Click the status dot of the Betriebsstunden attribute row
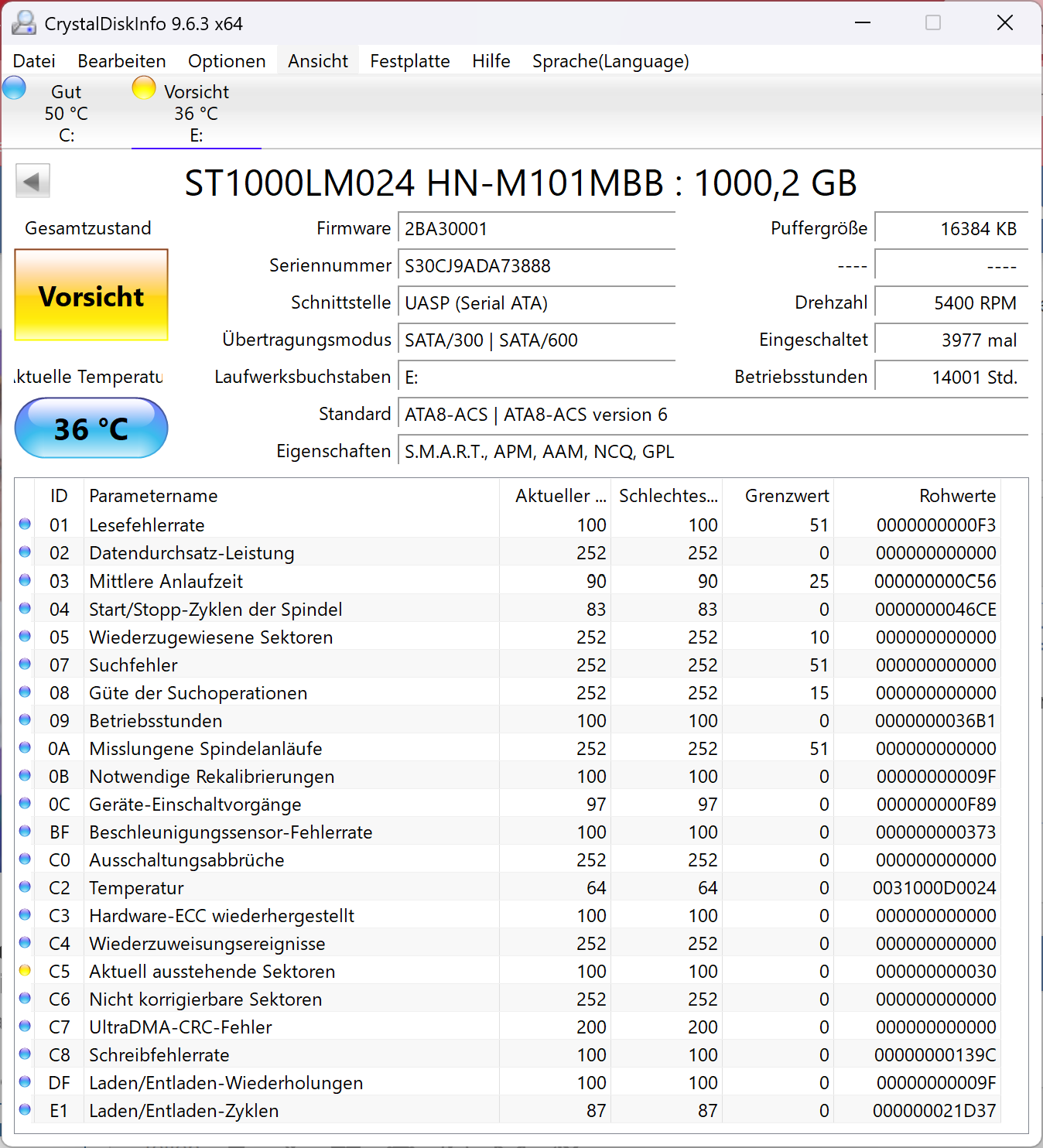 coord(25,719)
